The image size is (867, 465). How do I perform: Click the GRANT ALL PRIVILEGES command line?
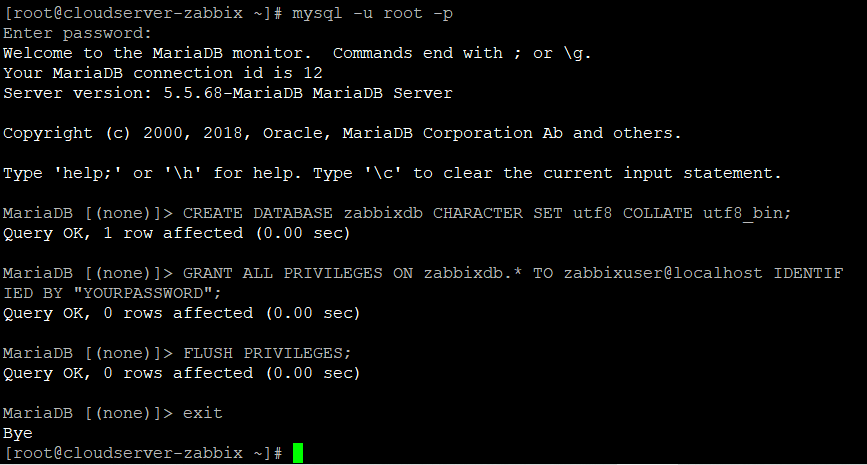423,283
